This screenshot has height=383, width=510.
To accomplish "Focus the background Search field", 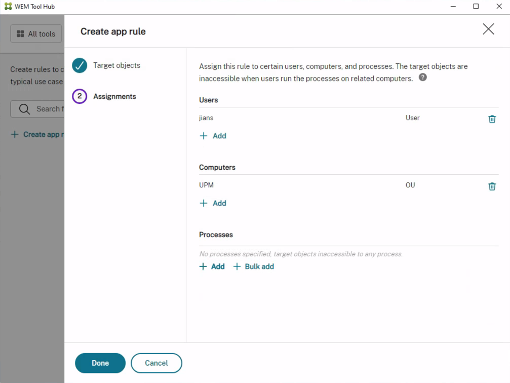I will (x=37, y=109).
